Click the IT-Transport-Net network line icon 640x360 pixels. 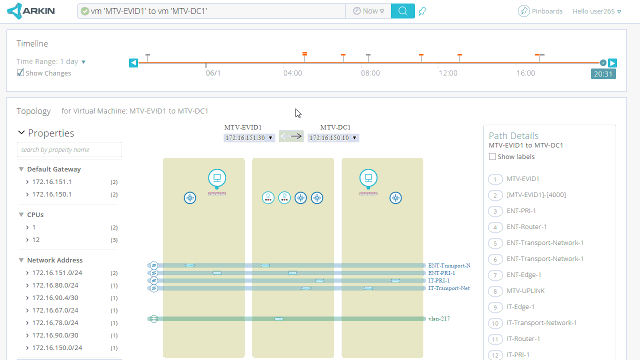pyautogui.click(x=153, y=288)
